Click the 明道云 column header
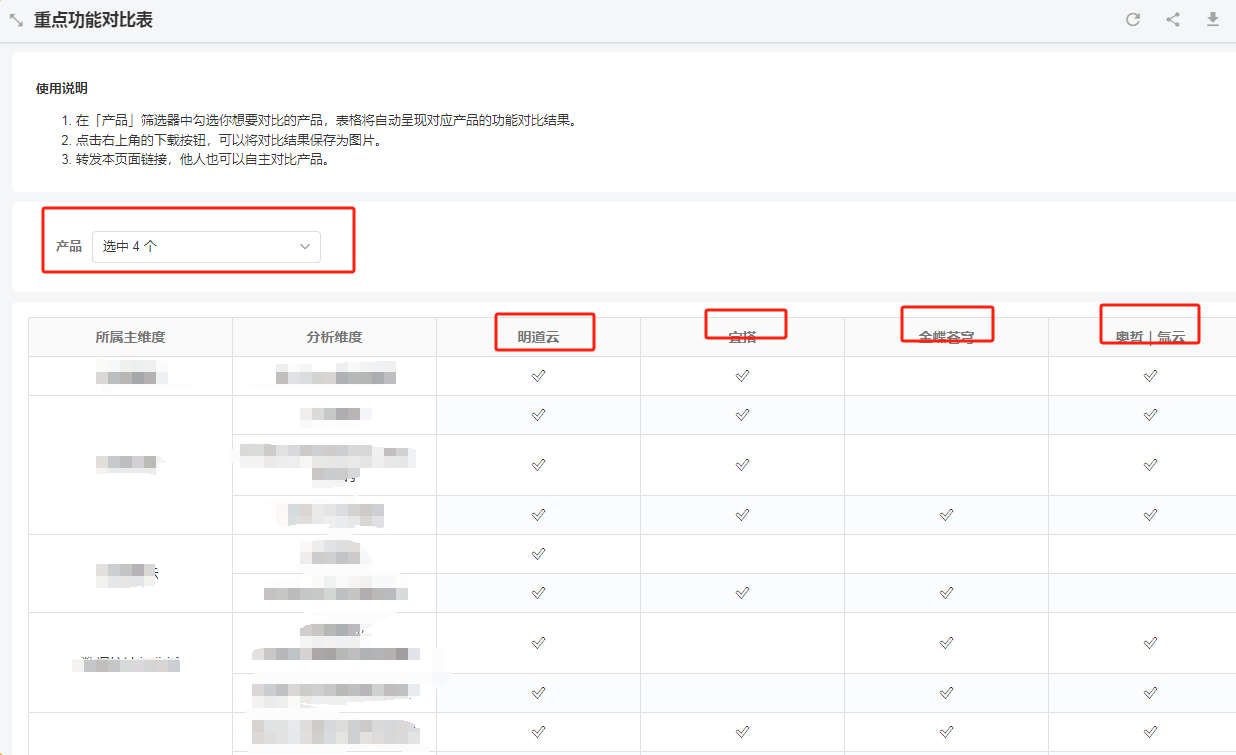This screenshot has width=1236, height=755. pyautogui.click(x=538, y=337)
